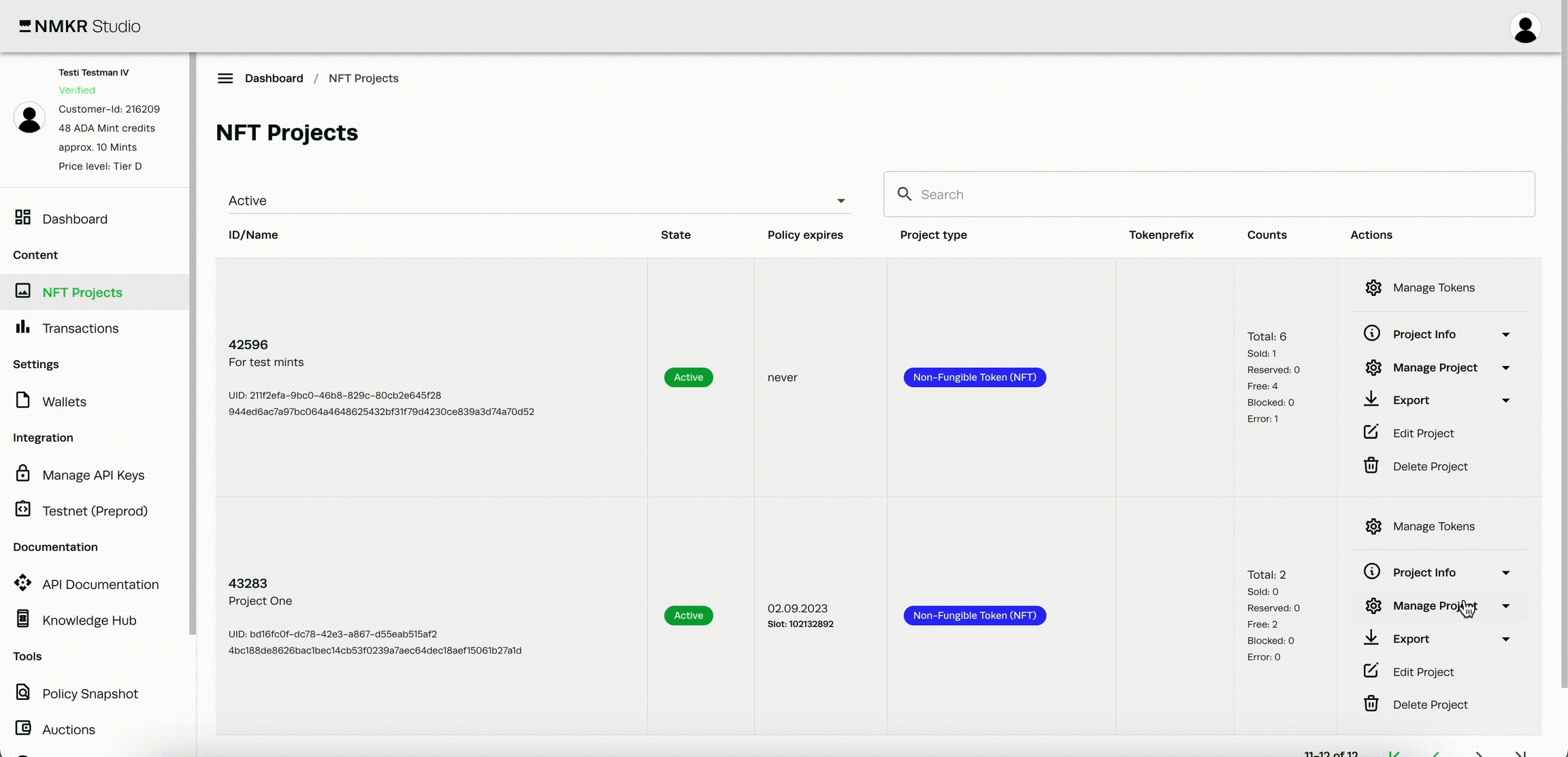Click the trash icon for project 42596
The width and height of the screenshot is (1568, 757).
tap(1371, 466)
